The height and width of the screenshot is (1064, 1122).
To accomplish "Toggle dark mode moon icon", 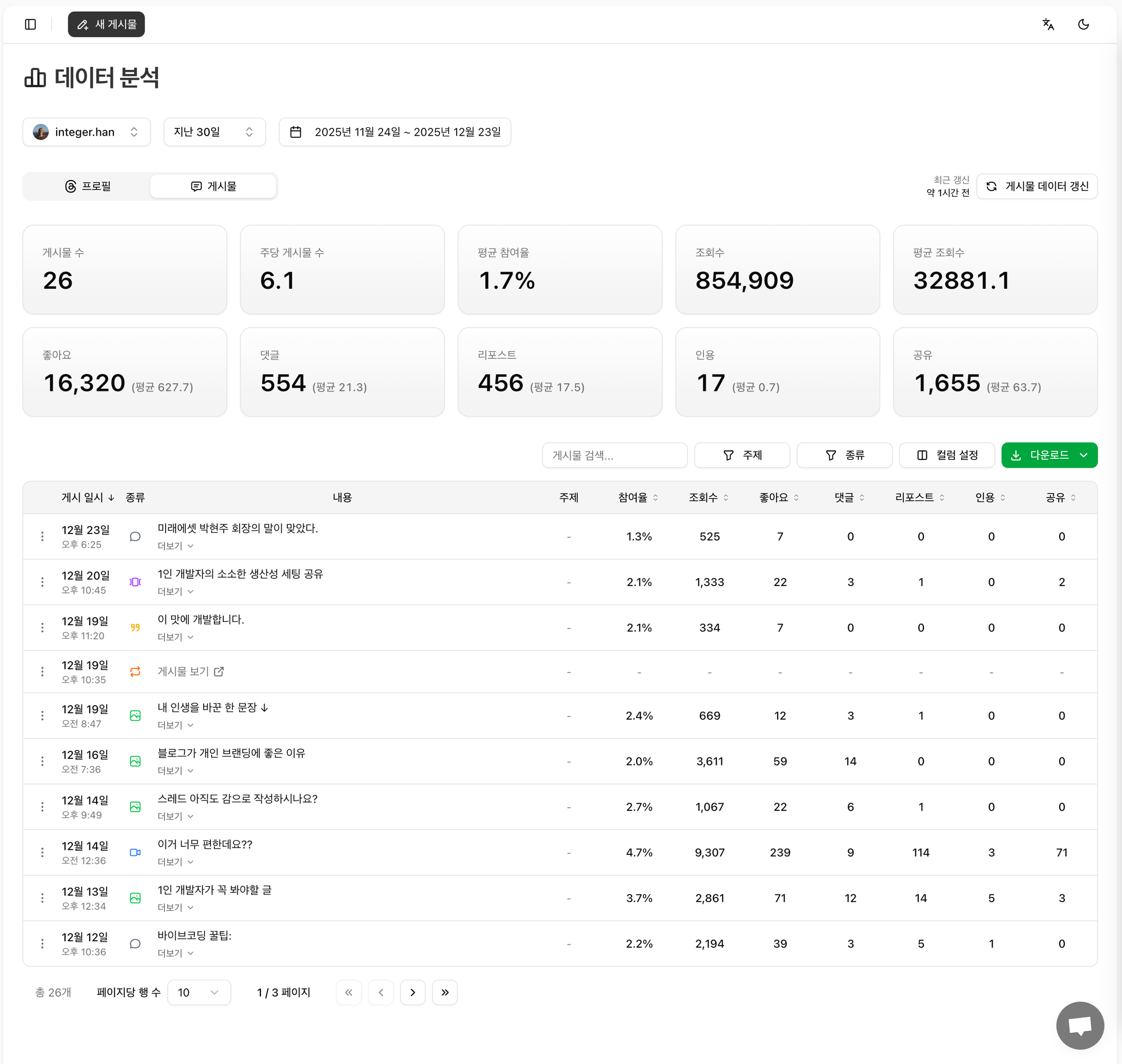I will point(1083,24).
